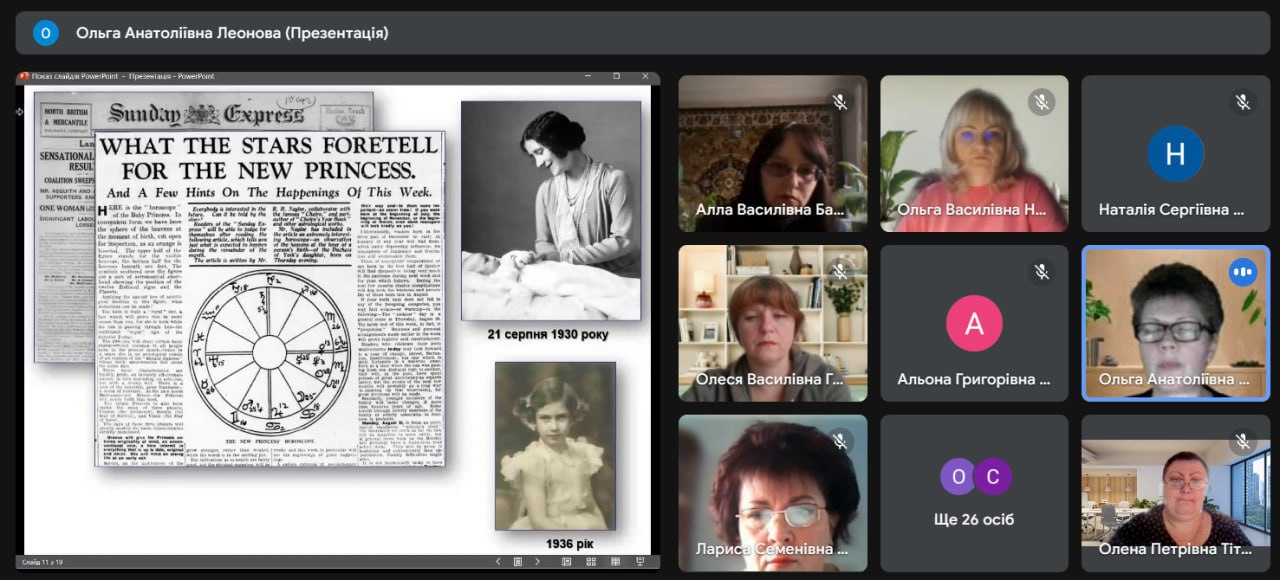Click the blue 'H' avatar of Наталія Сергіївна
The image size is (1280, 580).
coord(1176,153)
